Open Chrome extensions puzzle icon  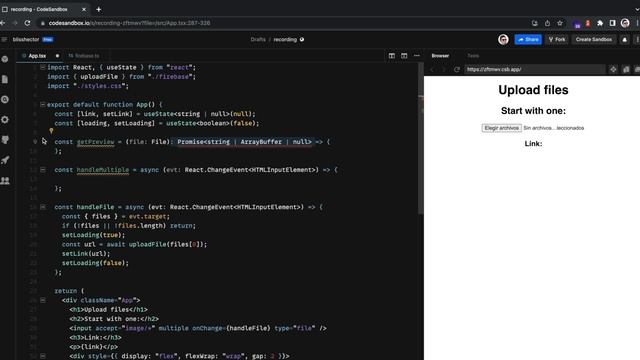point(600,23)
